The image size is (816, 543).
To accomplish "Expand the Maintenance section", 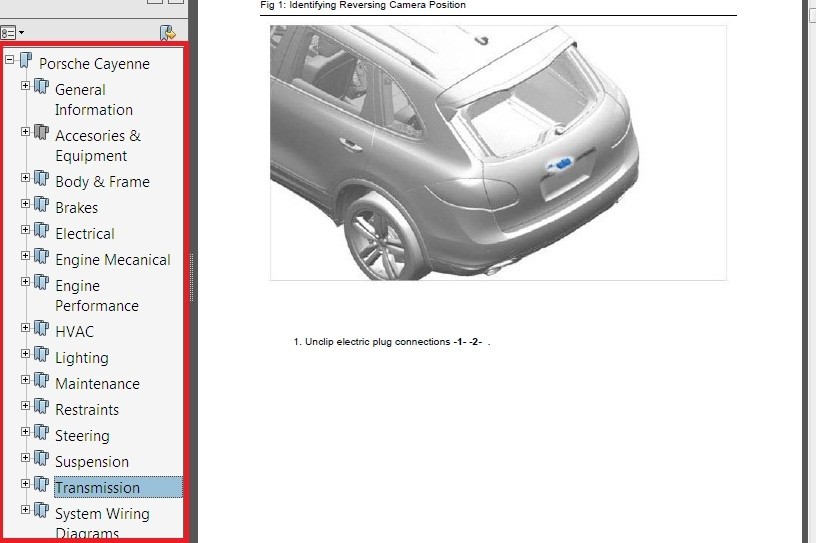I will coord(25,380).
